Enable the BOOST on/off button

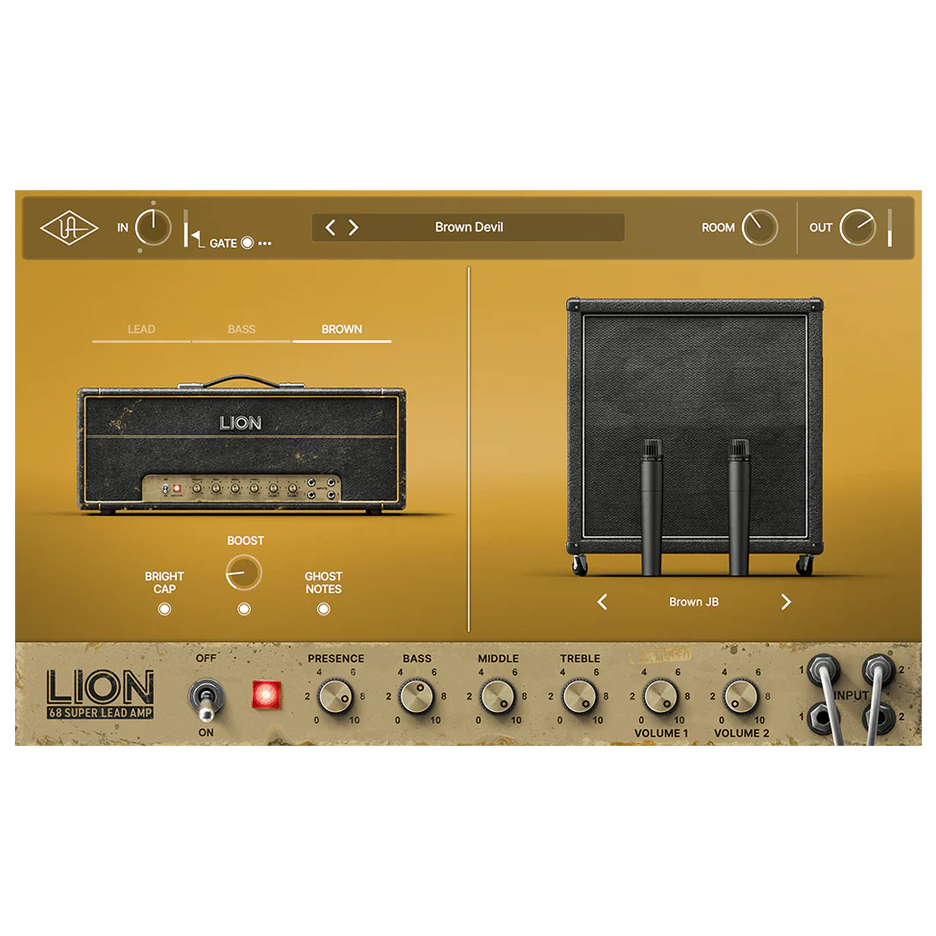244,609
